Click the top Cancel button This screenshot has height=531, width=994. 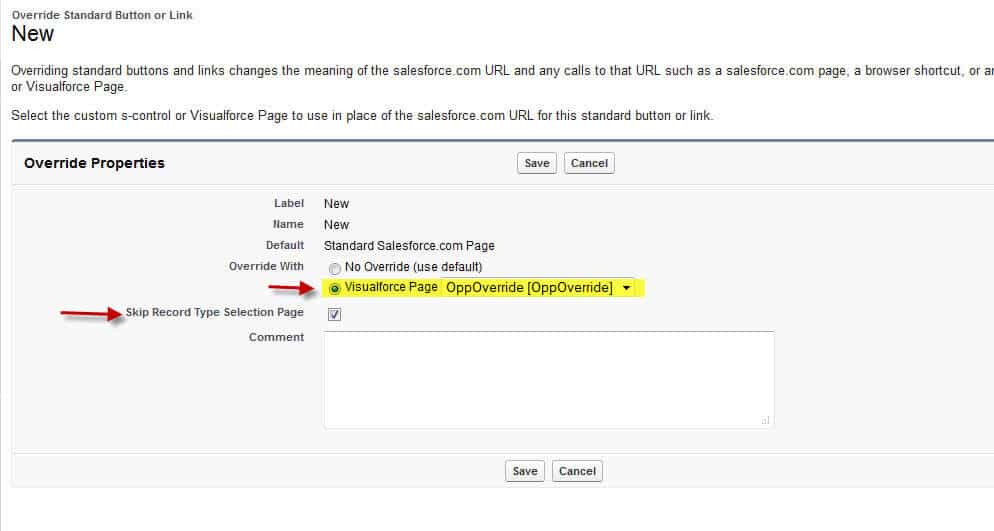pos(589,163)
